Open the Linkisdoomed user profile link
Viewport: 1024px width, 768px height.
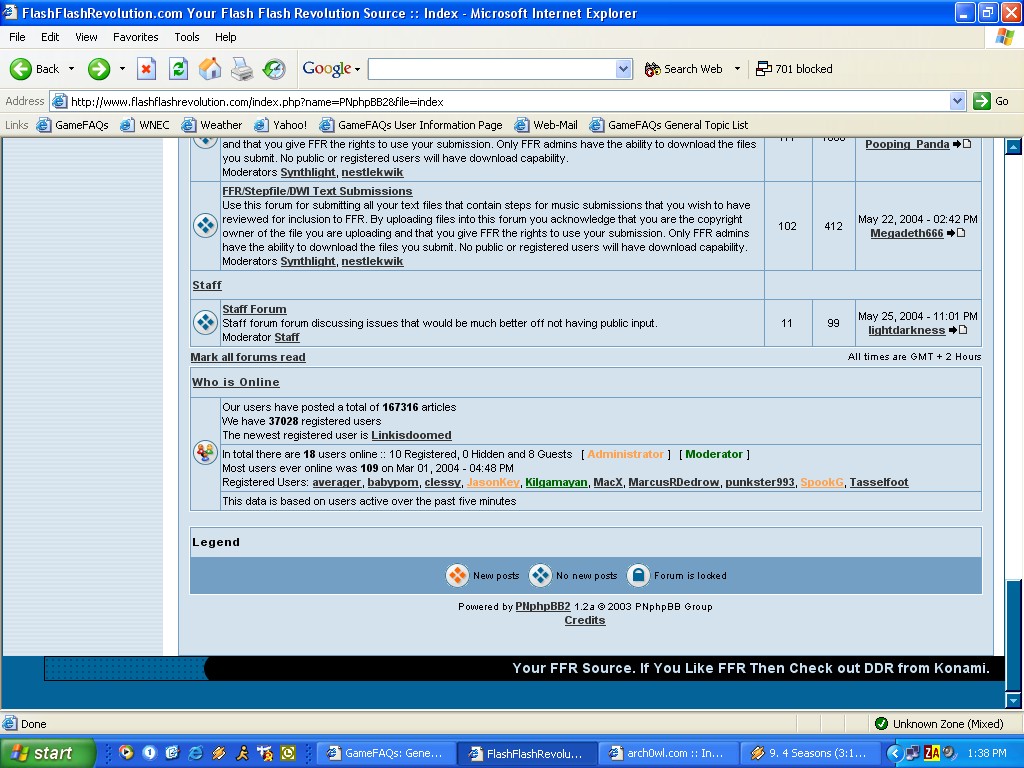pos(411,436)
